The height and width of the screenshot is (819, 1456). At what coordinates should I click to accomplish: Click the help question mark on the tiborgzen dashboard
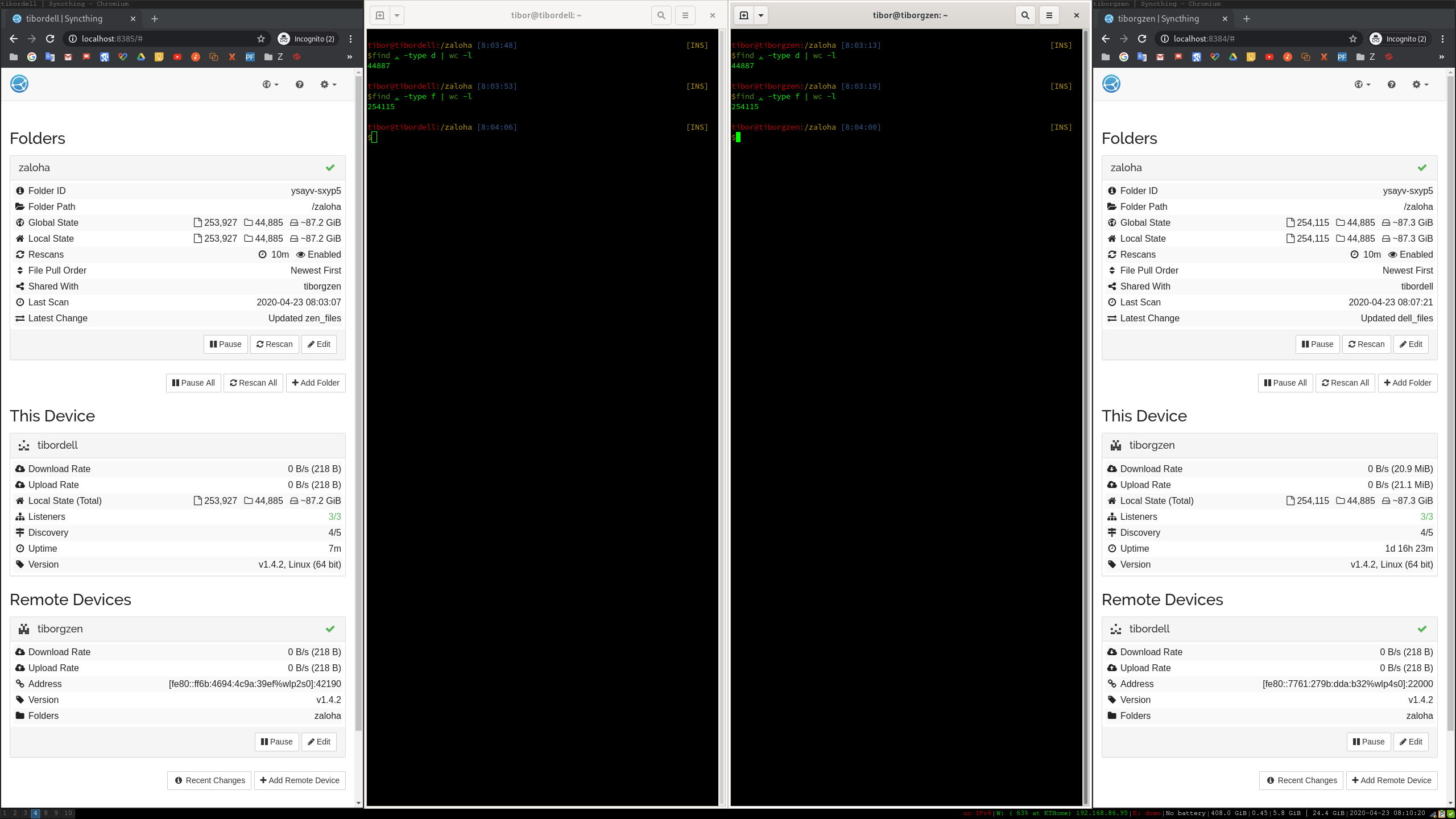coord(1391,84)
